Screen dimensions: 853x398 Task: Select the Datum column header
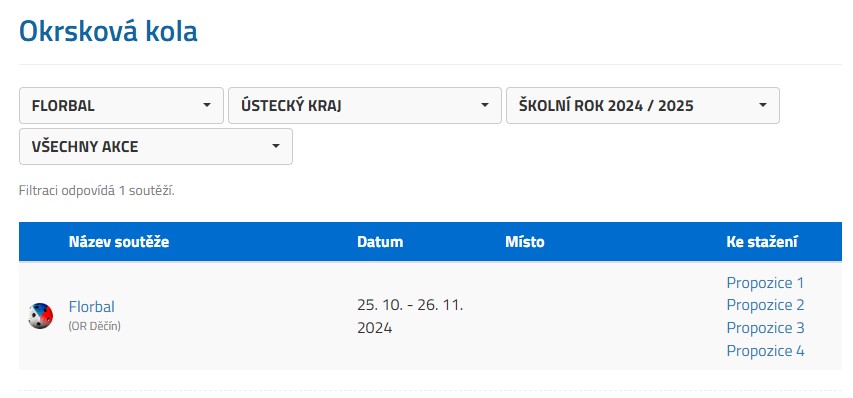380,242
